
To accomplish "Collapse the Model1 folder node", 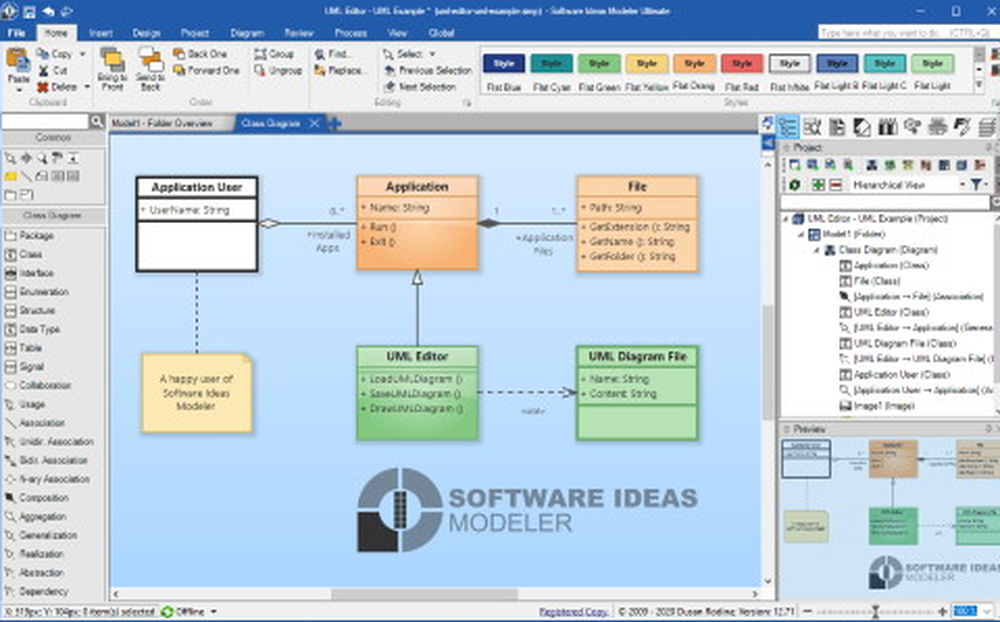I will (801, 234).
